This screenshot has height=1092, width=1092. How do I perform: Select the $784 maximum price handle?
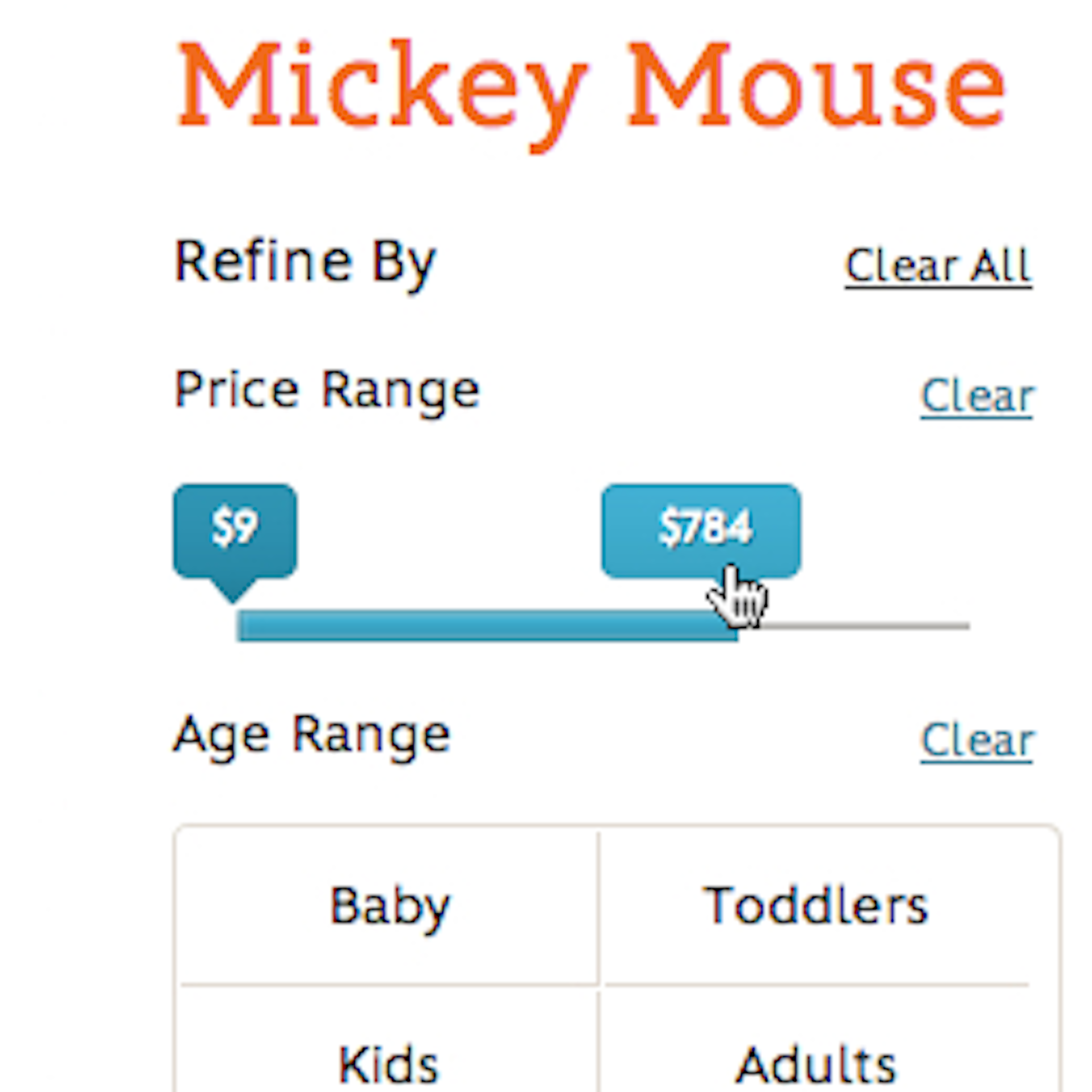pyautogui.click(x=701, y=530)
